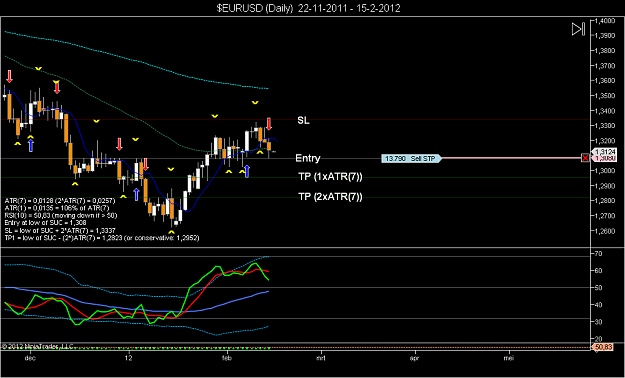Click the 1,3600 price axis label
The width and height of the screenshot is (625, 378).
point(606,81)
